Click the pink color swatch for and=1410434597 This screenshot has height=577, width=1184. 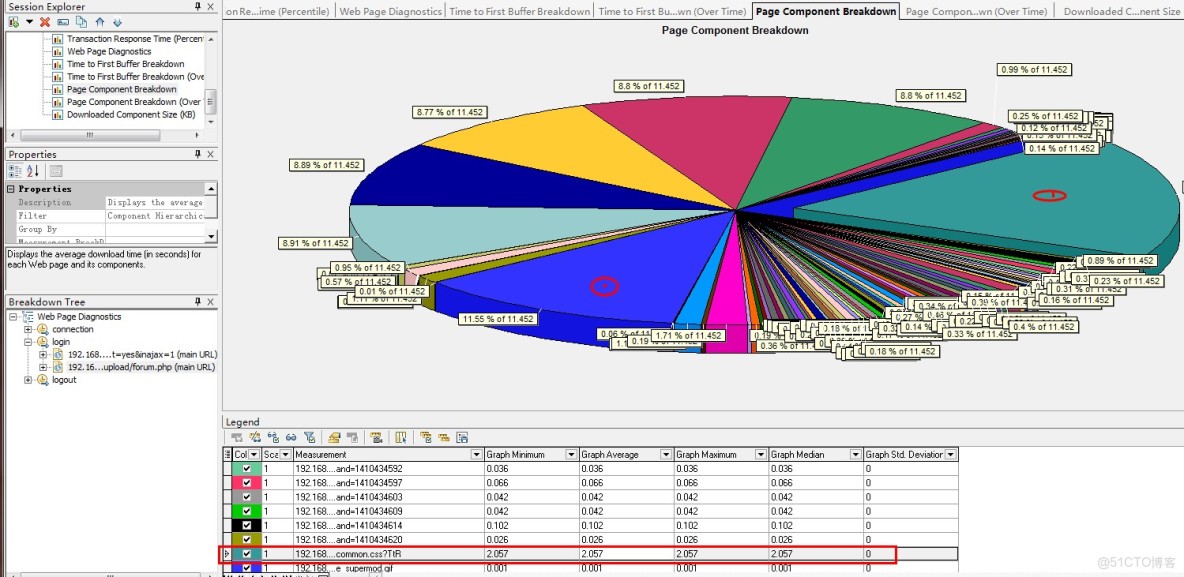click(x=247, y=482)
